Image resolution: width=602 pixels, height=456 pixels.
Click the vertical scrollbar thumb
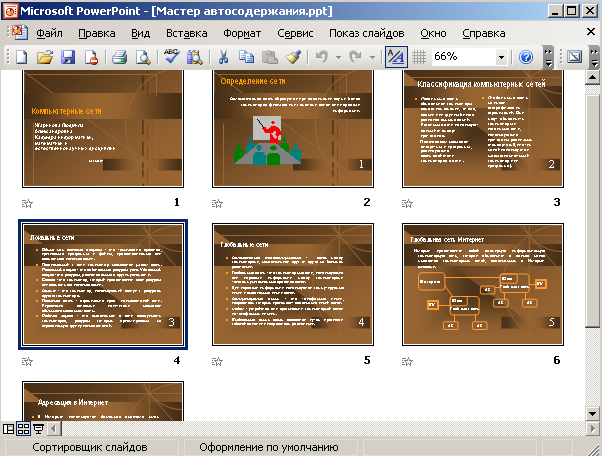(592, 210)
